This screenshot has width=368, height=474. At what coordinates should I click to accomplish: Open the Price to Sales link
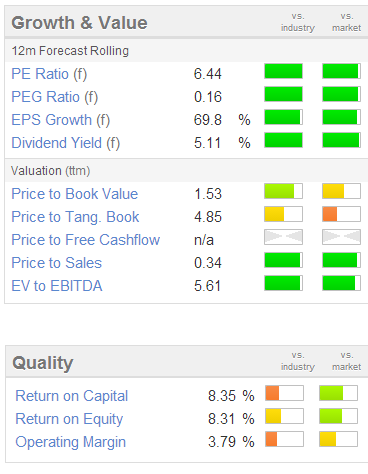(x=57, y=263)
